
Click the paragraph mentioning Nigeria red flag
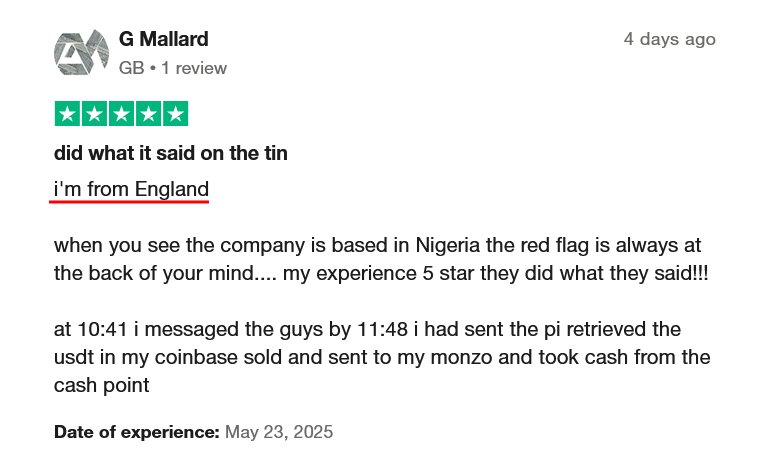(x=381, y=259)
